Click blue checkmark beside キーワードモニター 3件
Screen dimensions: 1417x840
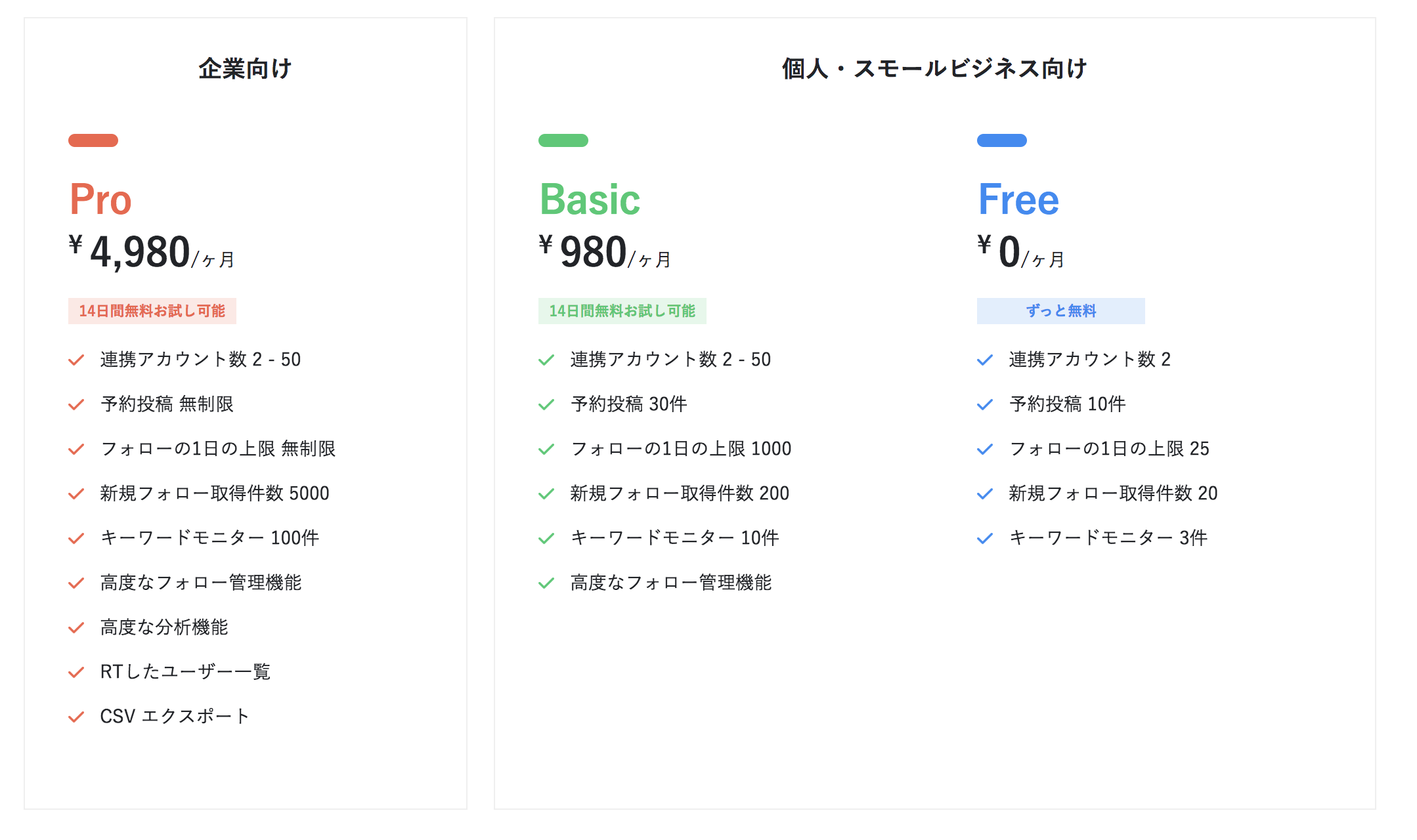(x=985, y=538)
